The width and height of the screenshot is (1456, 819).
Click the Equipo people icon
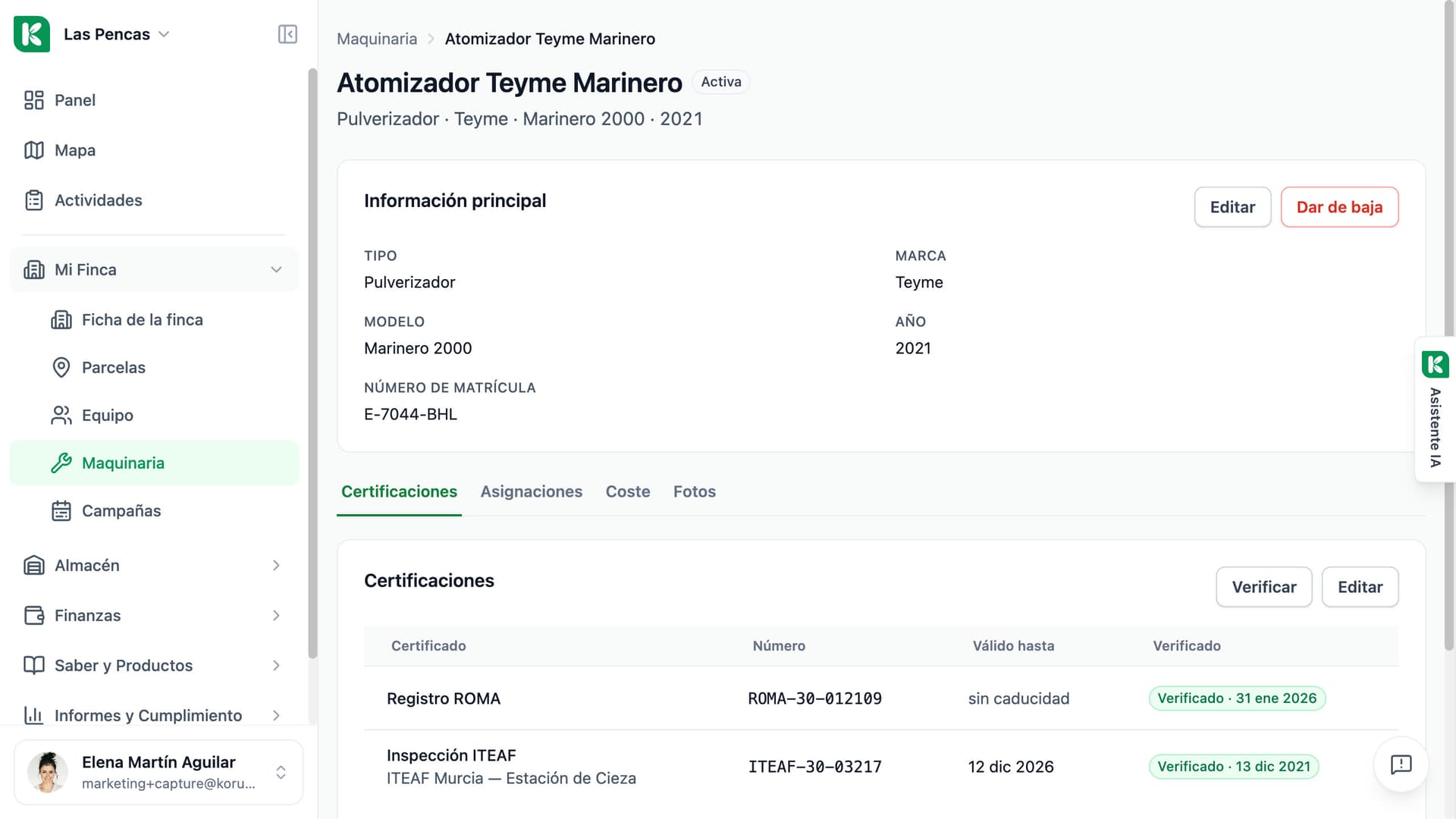click(x=61, y=416)
